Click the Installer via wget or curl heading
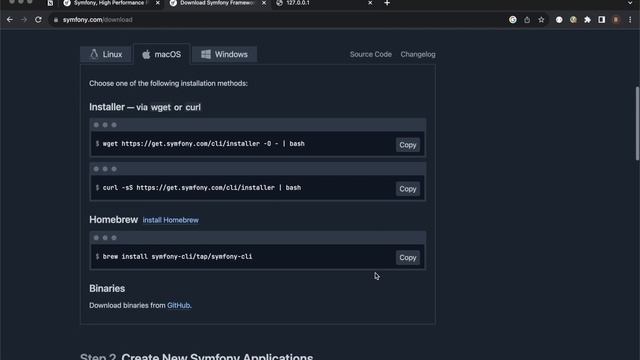640x360 pixels. pos(145,107)
